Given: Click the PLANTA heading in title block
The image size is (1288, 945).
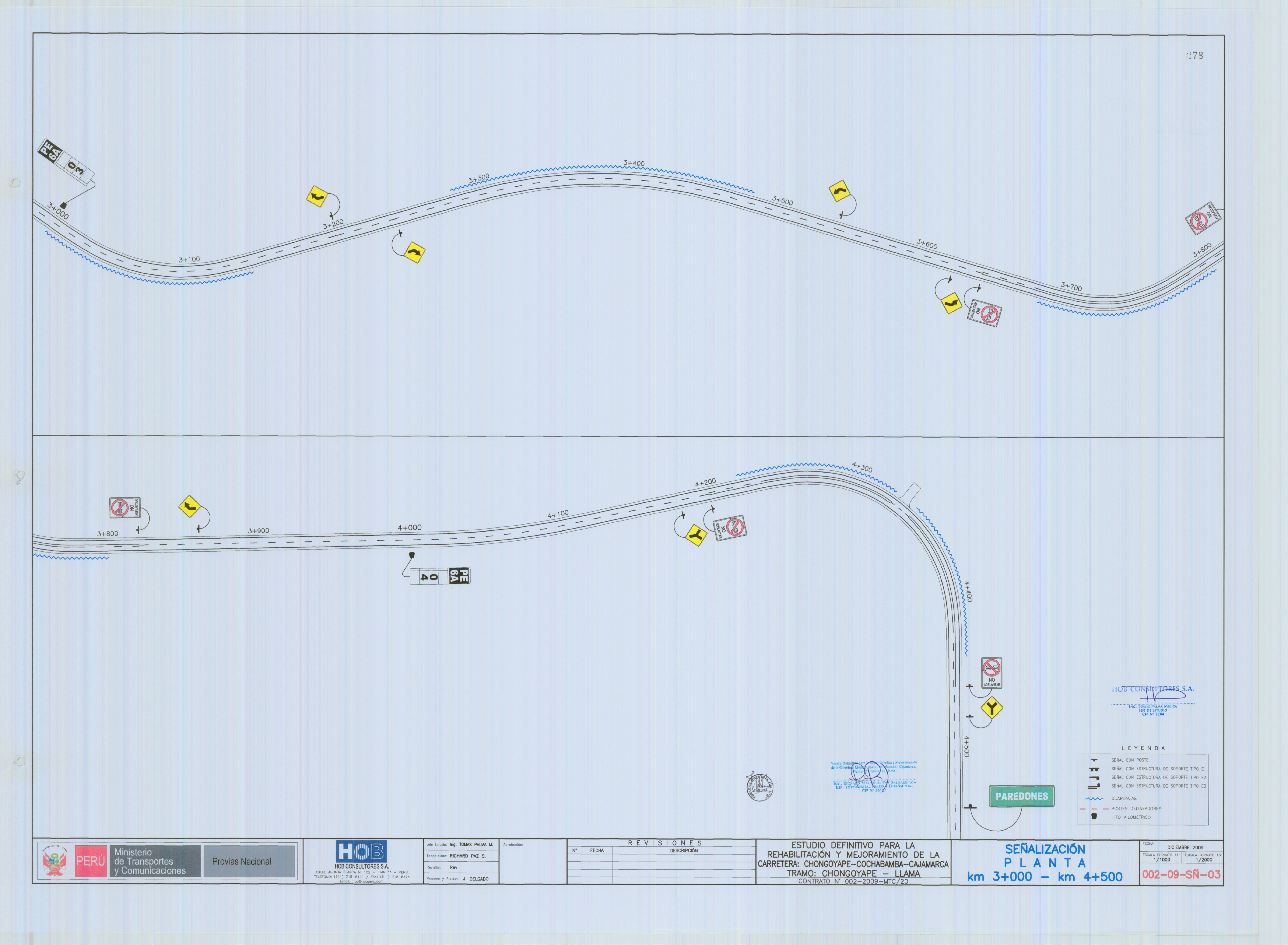Looking at the screenshot, I should coord(1045,863).
